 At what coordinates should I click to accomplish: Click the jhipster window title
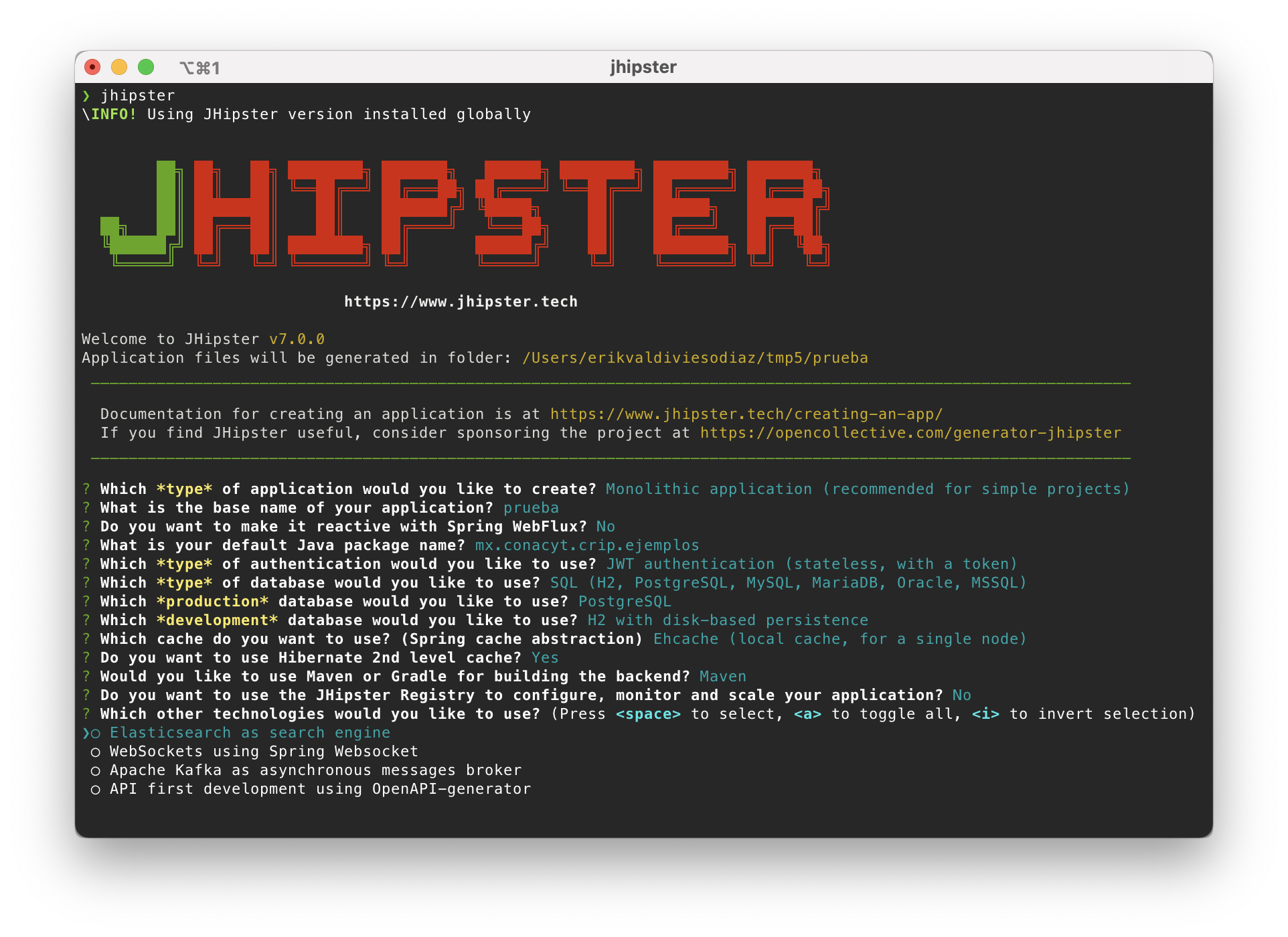[x=643, y=67]
